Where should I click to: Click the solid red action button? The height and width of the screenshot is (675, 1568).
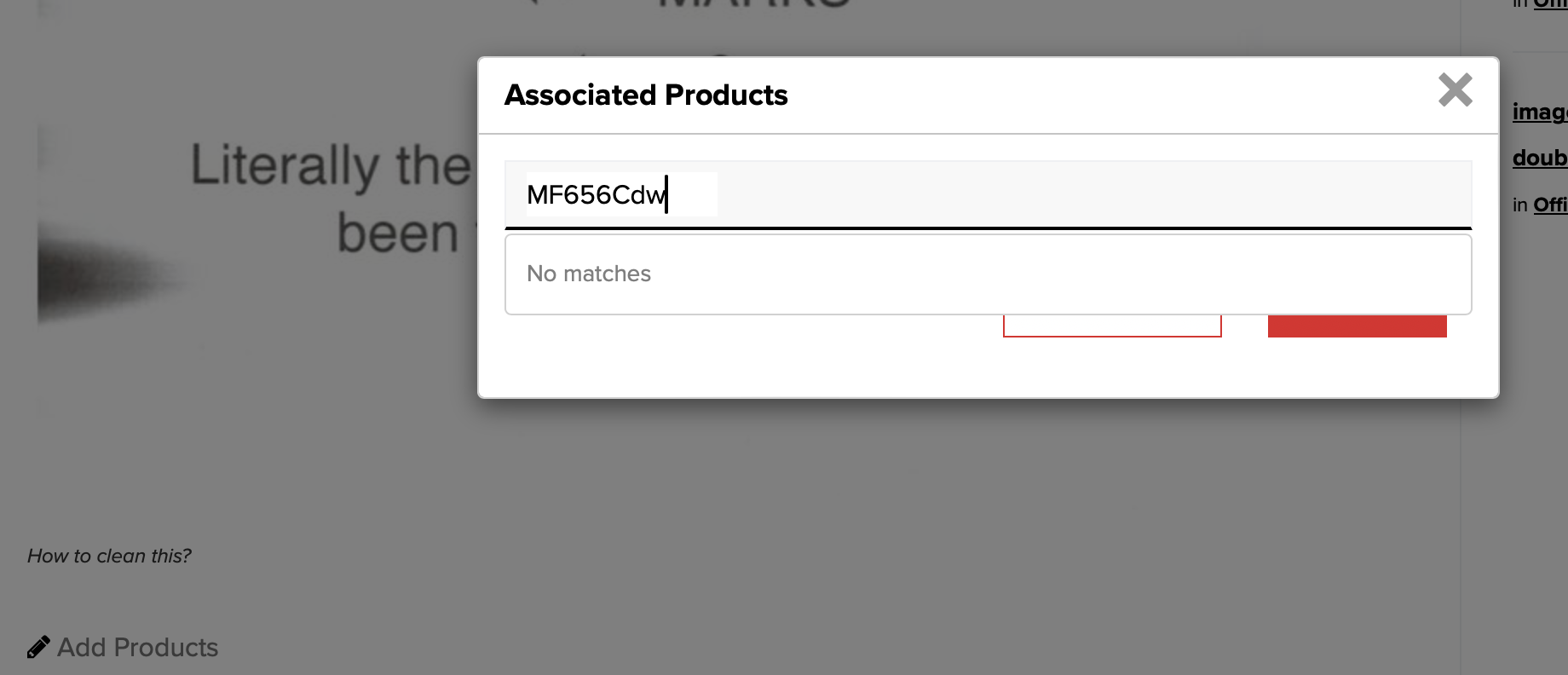coord(1357,326)
